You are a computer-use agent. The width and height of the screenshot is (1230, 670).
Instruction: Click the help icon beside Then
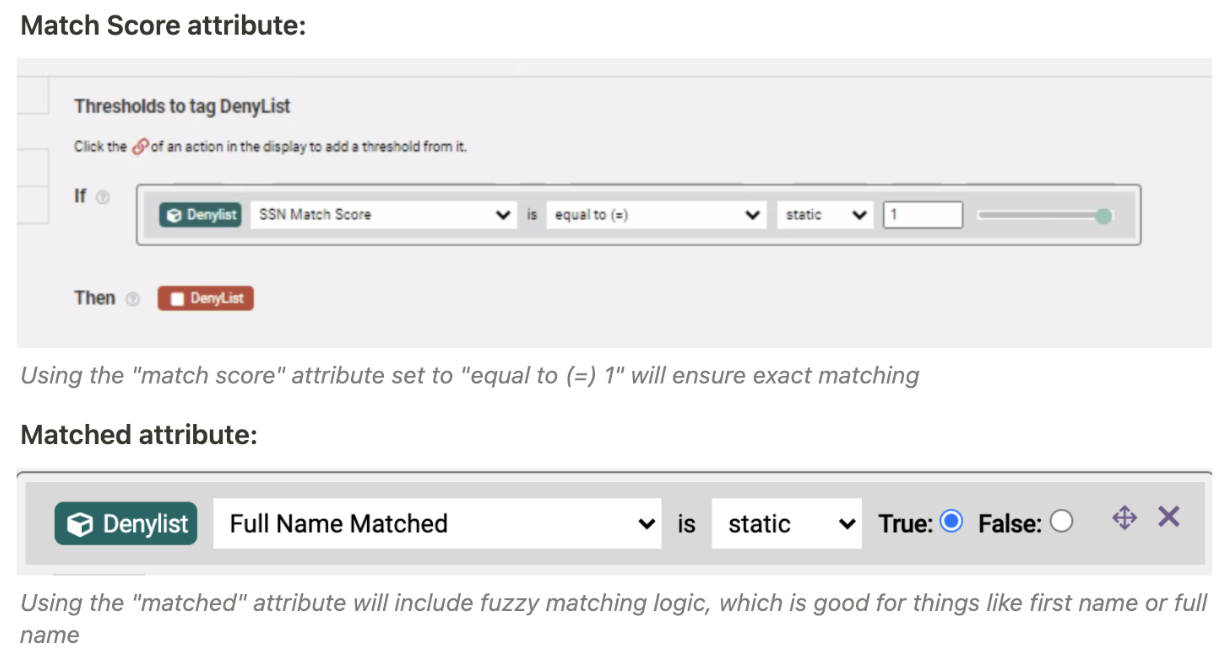tap(132, 299)
